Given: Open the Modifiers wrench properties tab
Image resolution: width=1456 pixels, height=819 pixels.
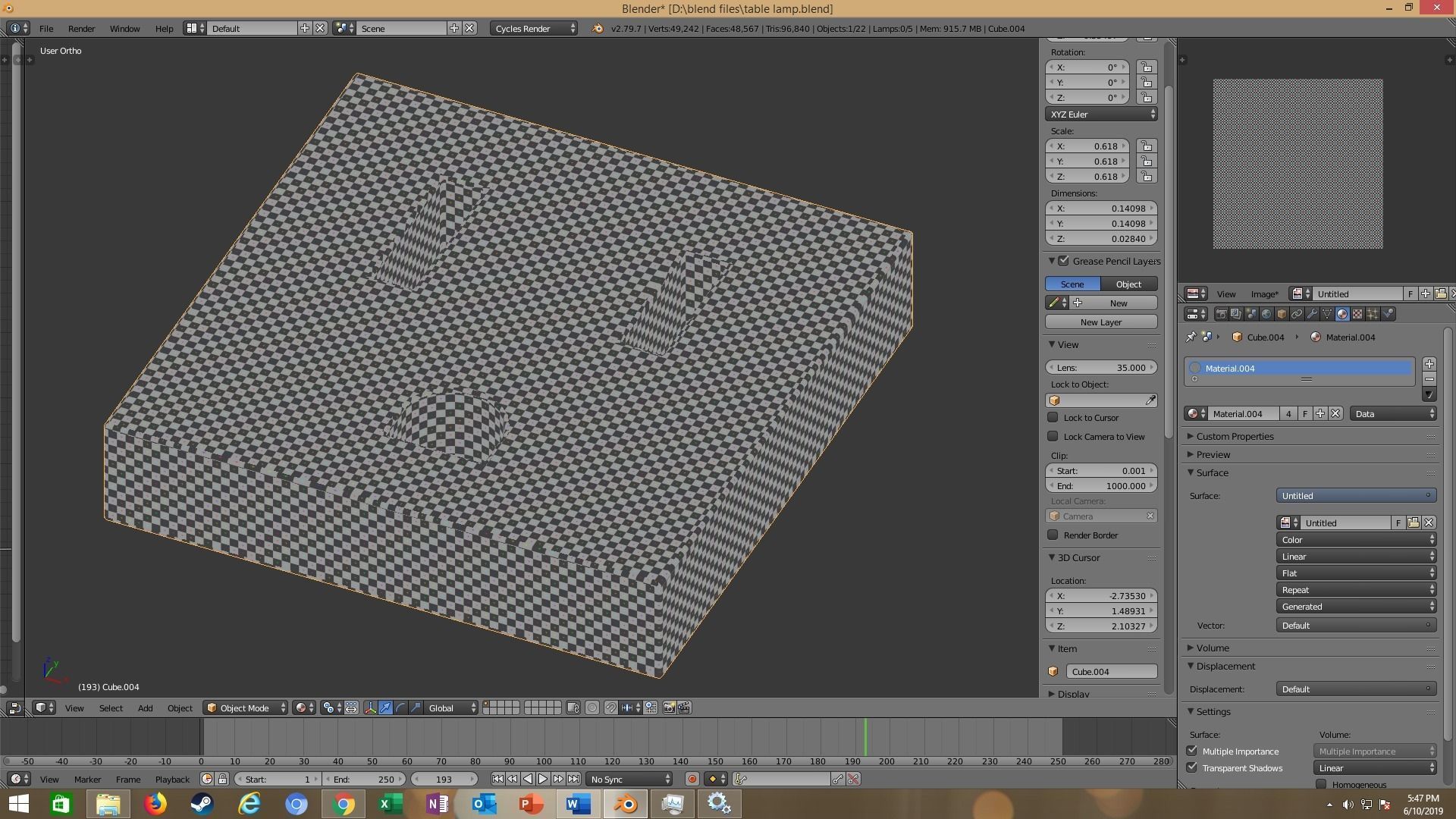Looking at the screenshot, I should coord(1312,314).
